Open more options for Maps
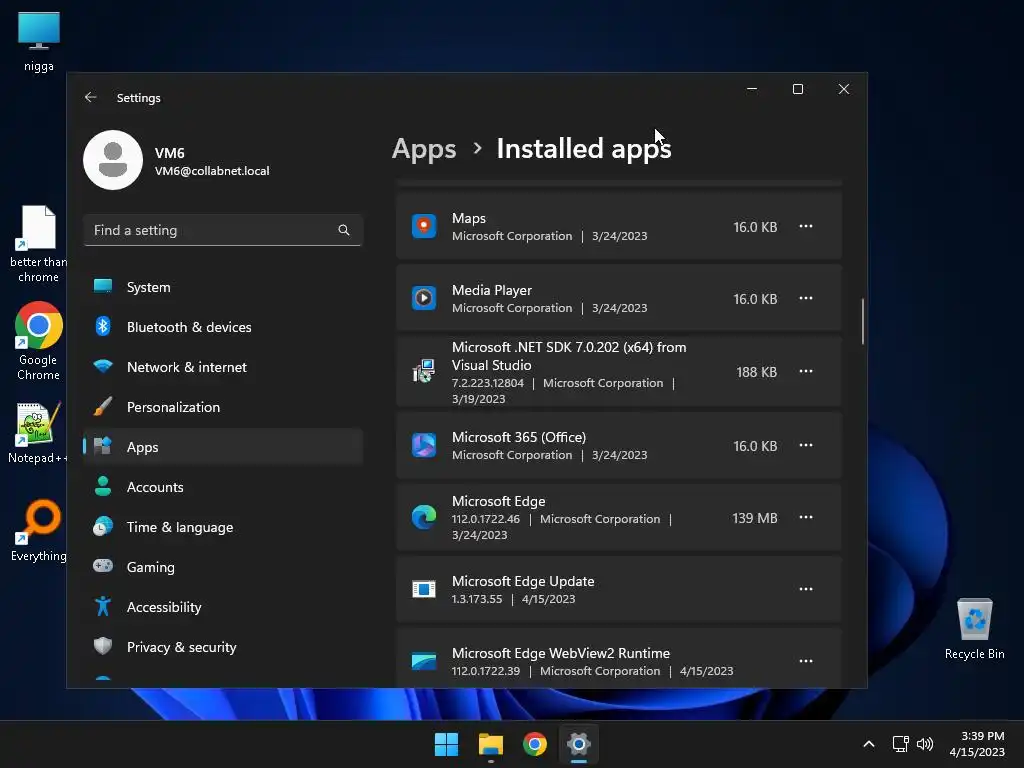This screenshot has height=768, width=1024. [806, 227]
